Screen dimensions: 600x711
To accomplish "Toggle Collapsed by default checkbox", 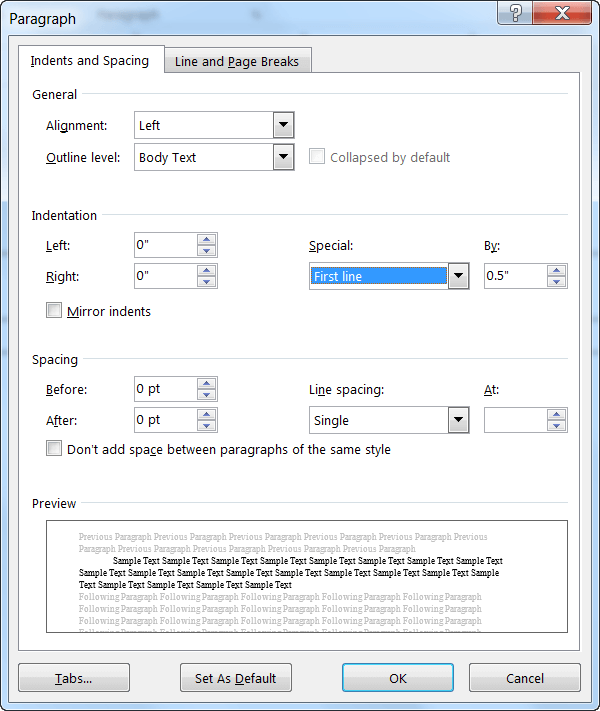I will click(x=317, y=156).
